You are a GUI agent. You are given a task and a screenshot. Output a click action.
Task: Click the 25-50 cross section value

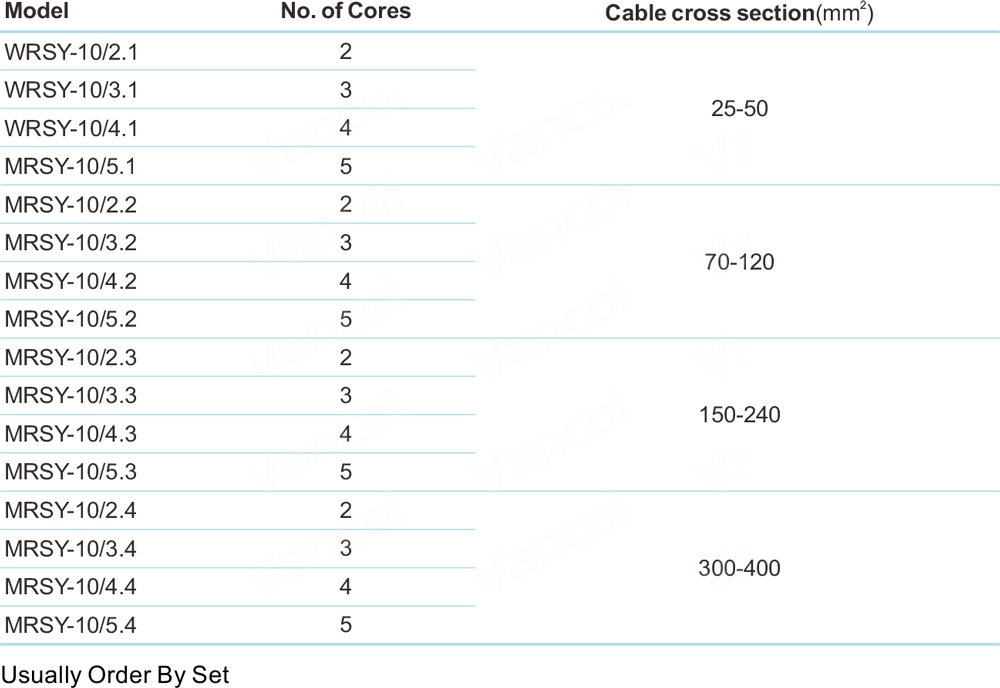click(x=739, y=108)
